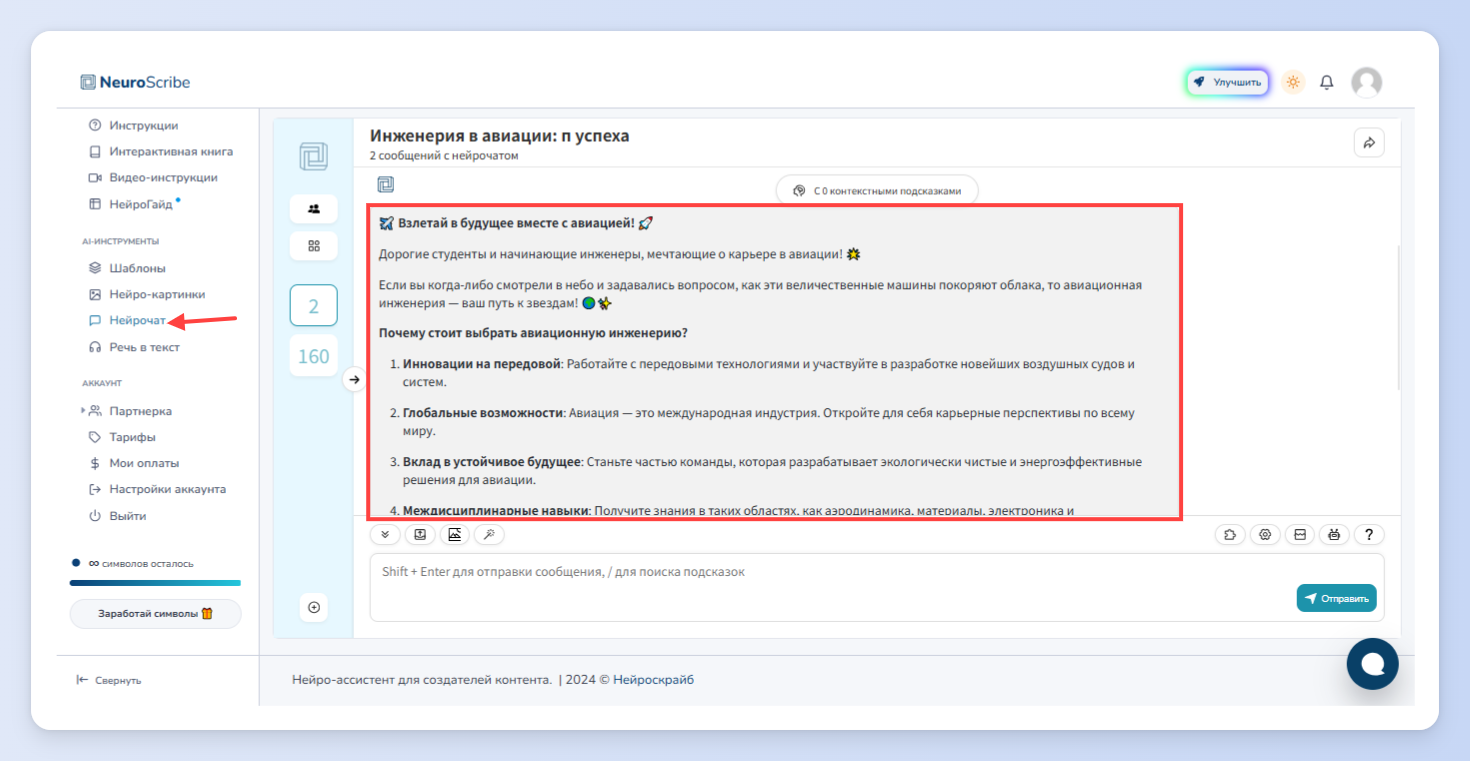Screen dimensions: 1470x761
Task: Click the Улучшить upgrade button
Action: point(1227,82)
